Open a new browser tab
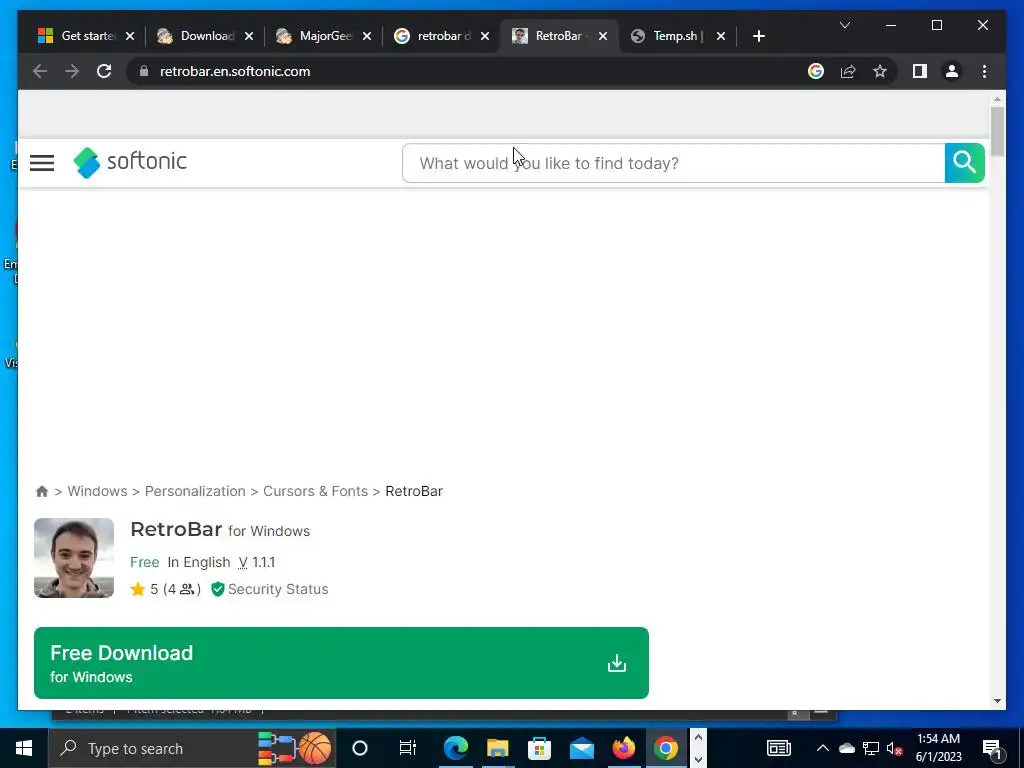1024x768 pixels. 758,36
